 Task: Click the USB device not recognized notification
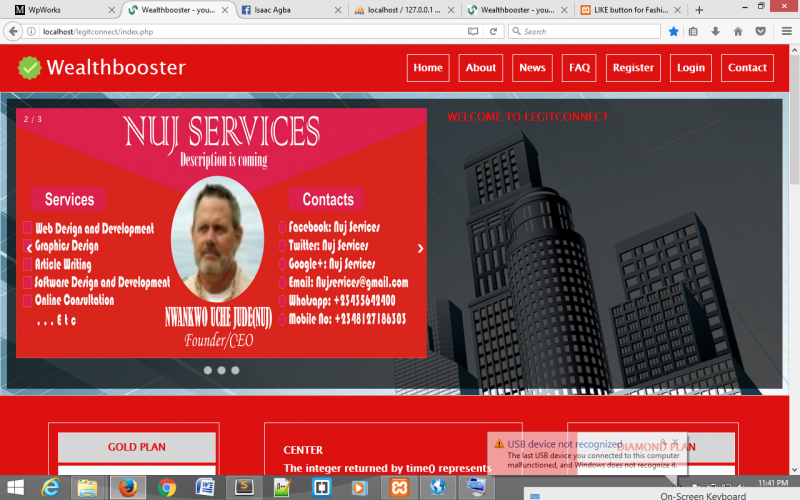pos(587,454)
